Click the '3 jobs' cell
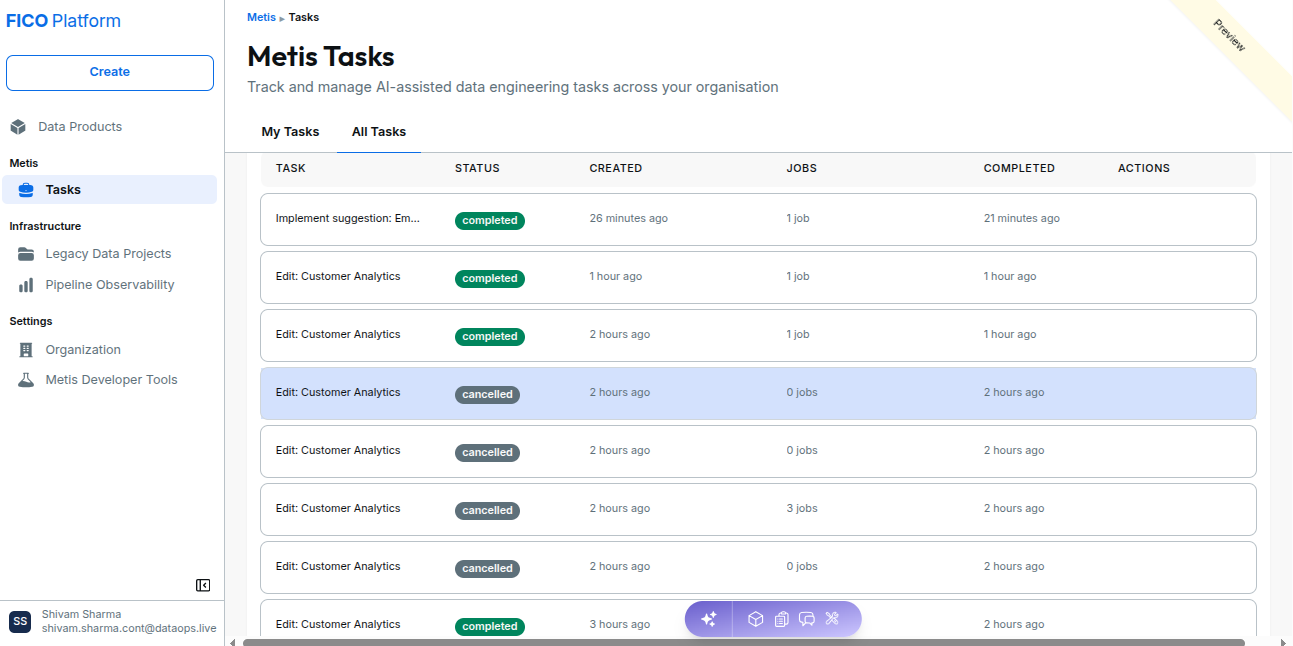This screenshot has height=646, width=1293. pyautogui.click(x=802, y=508)
